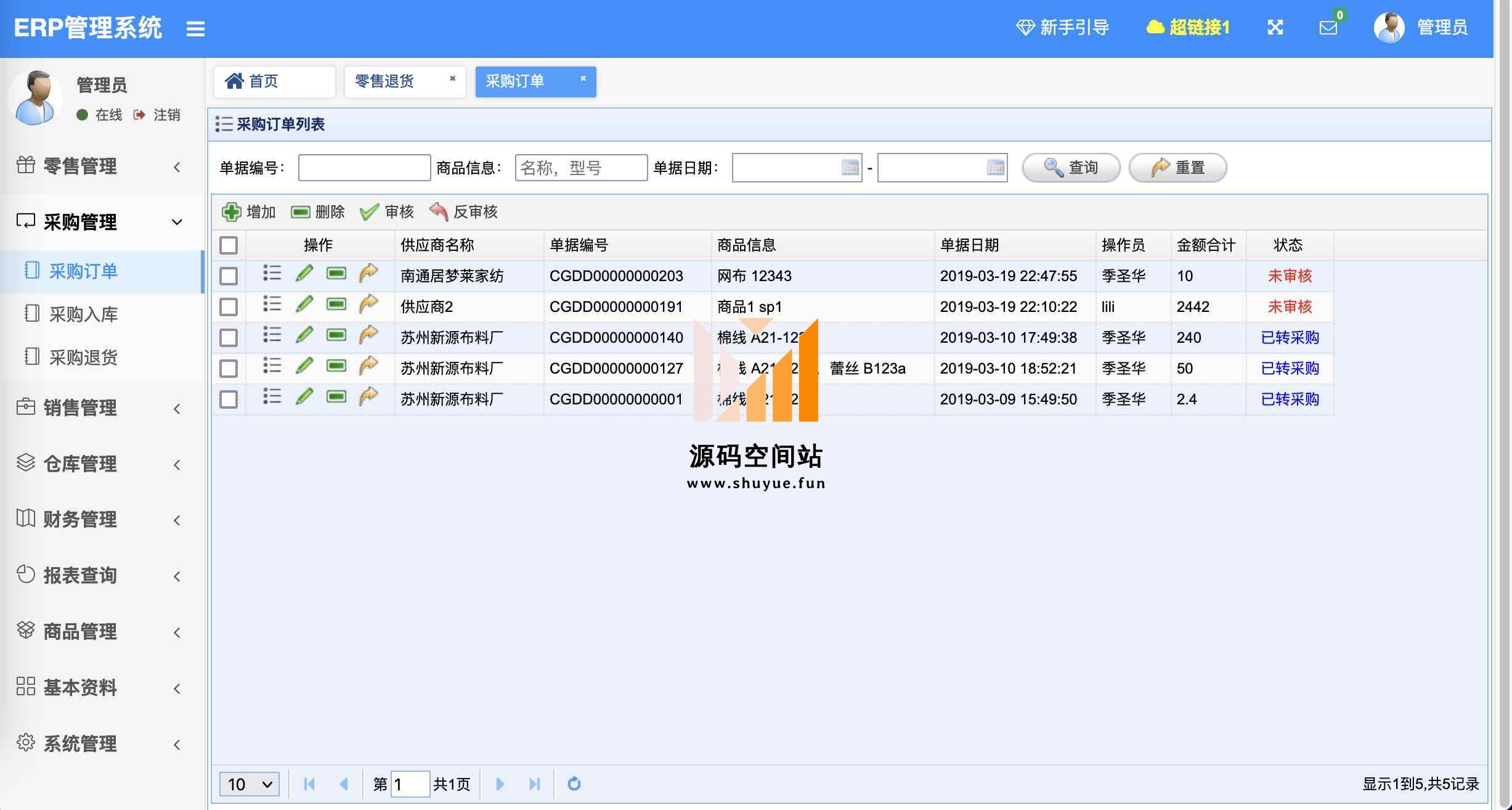Expand 仓库管理 sidebar menu
This screenshot has width=1512, height=810.
102,464
